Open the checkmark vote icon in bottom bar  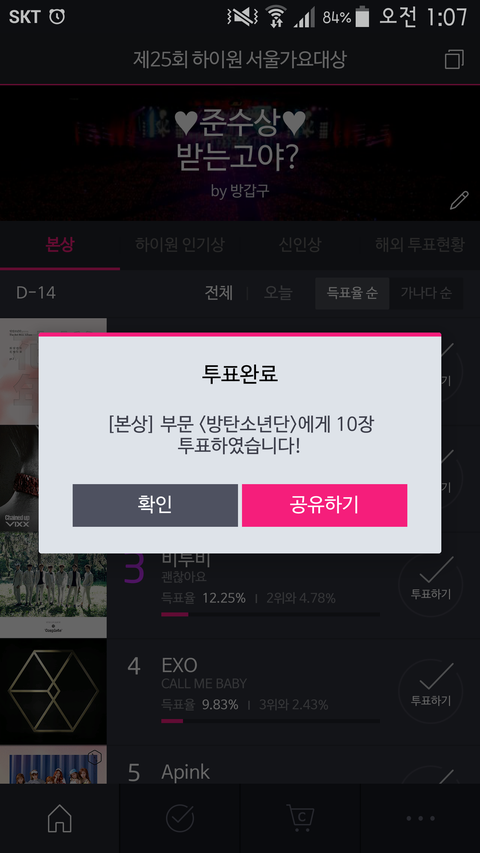(x=180, y=818)
